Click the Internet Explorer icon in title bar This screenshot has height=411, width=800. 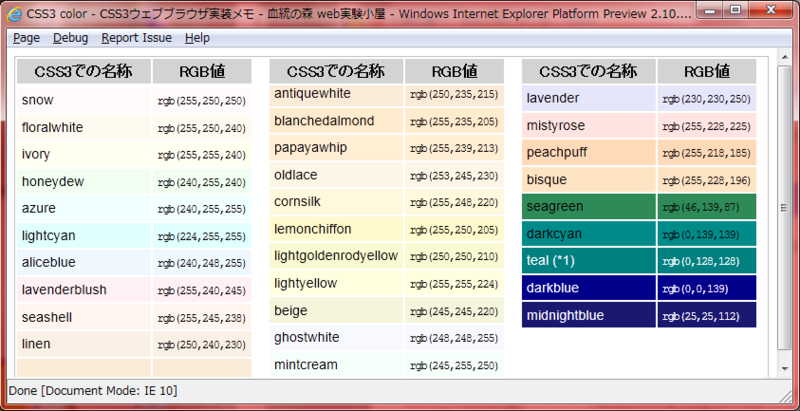tap(14, 14)
